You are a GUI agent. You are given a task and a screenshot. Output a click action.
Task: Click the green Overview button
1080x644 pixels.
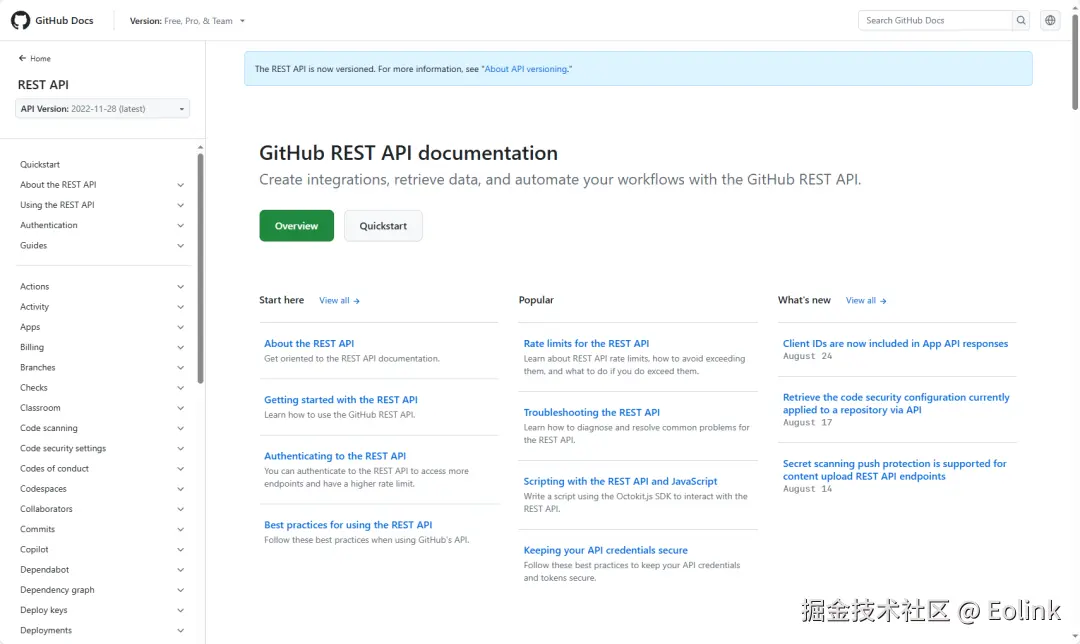coord(296,226)
